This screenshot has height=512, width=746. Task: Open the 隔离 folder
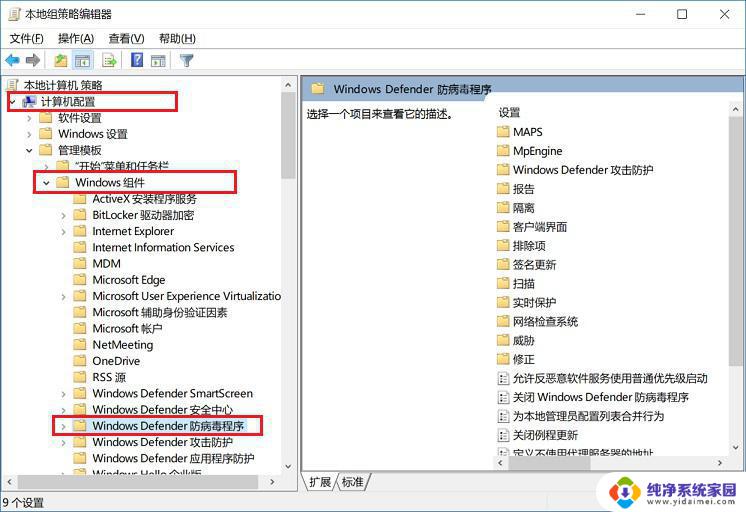click(523, 208)
